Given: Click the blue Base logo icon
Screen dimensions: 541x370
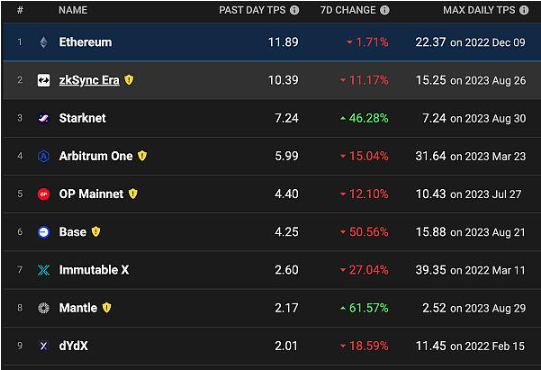Looking at the screenshot, I should [43, 232].
